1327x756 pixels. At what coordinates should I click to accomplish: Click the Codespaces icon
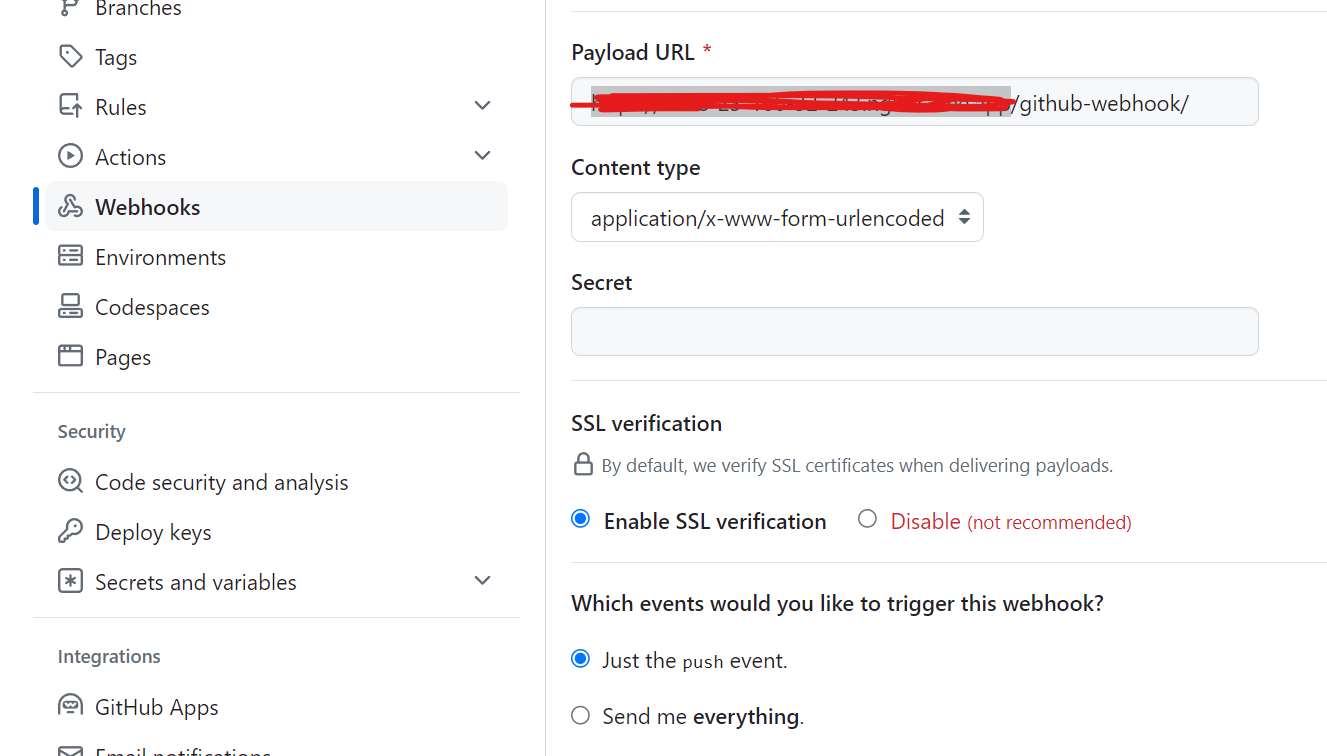pos(70,306)
